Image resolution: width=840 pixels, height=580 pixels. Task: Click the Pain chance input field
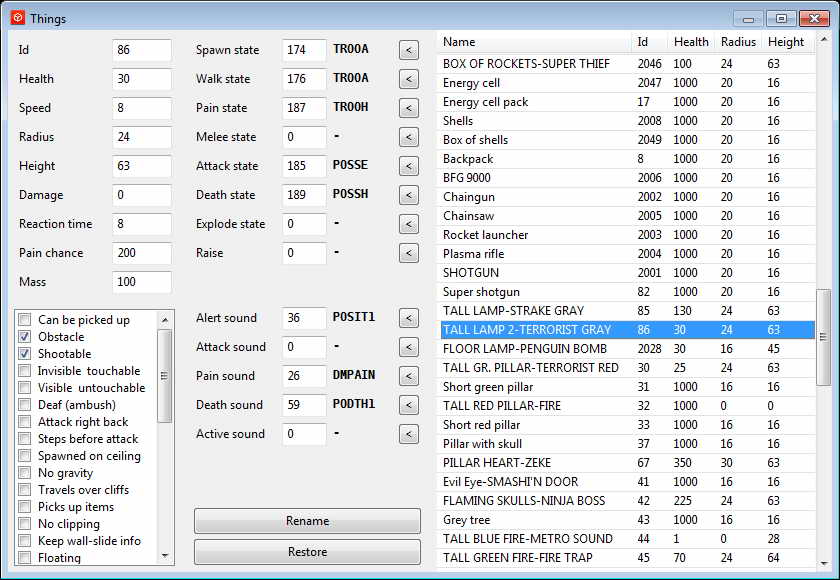(x=142, y=253)
